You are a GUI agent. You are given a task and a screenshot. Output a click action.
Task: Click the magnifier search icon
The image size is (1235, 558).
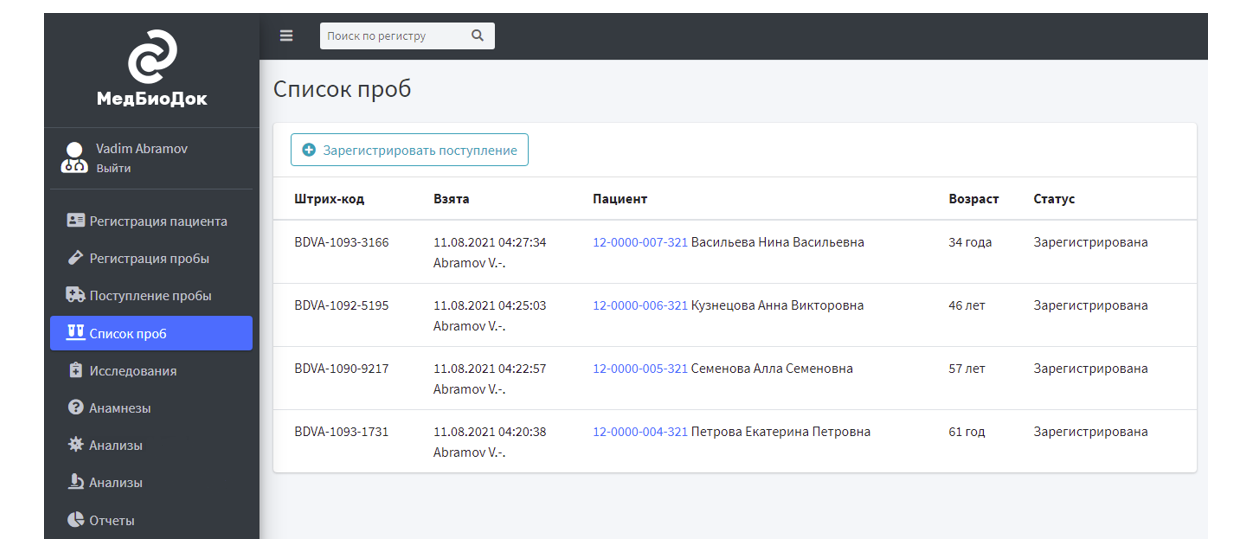coord(477,36)
